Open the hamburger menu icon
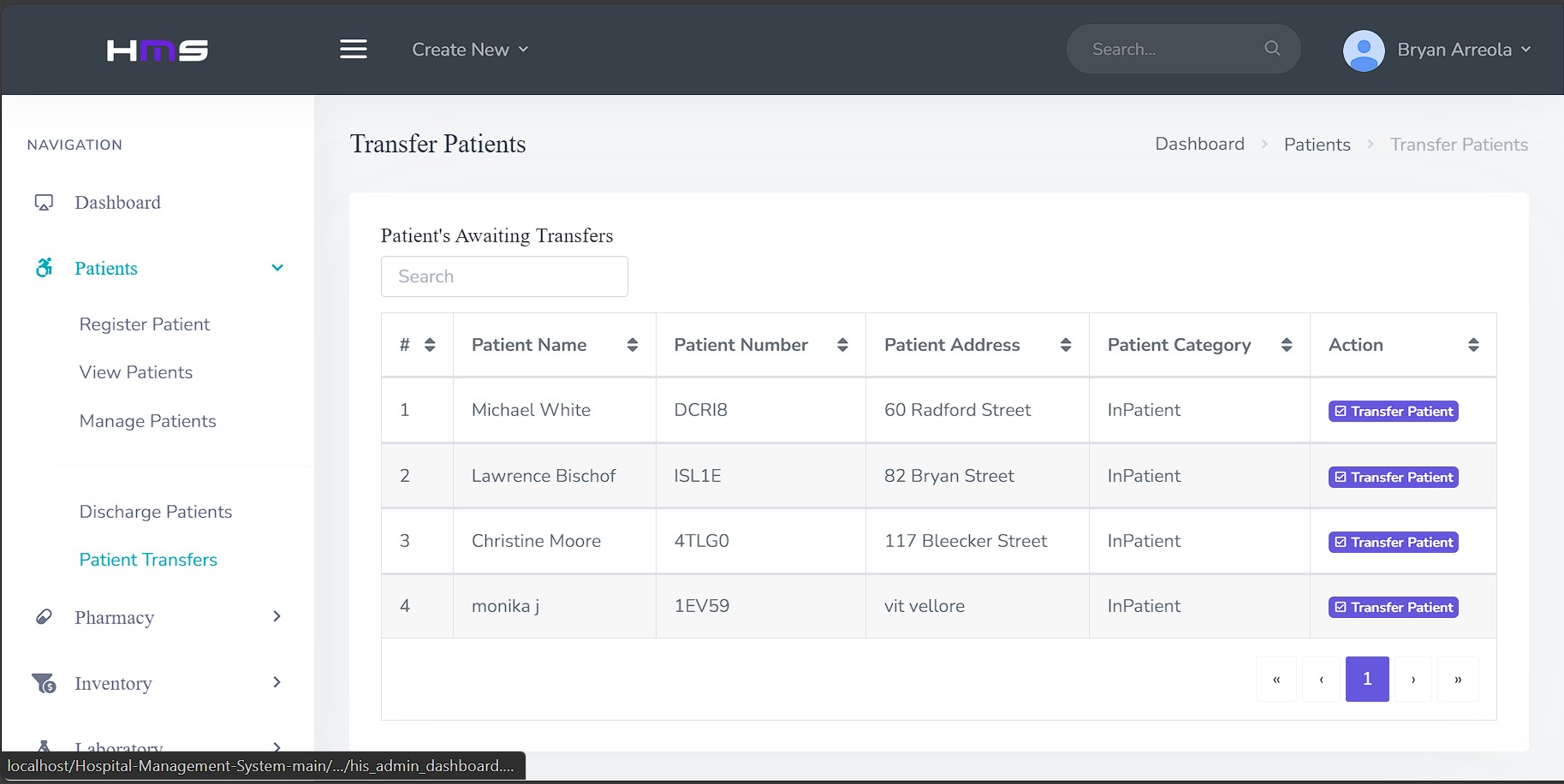The height and width of the screenshot is (784, 1564). tap(353, 49)
